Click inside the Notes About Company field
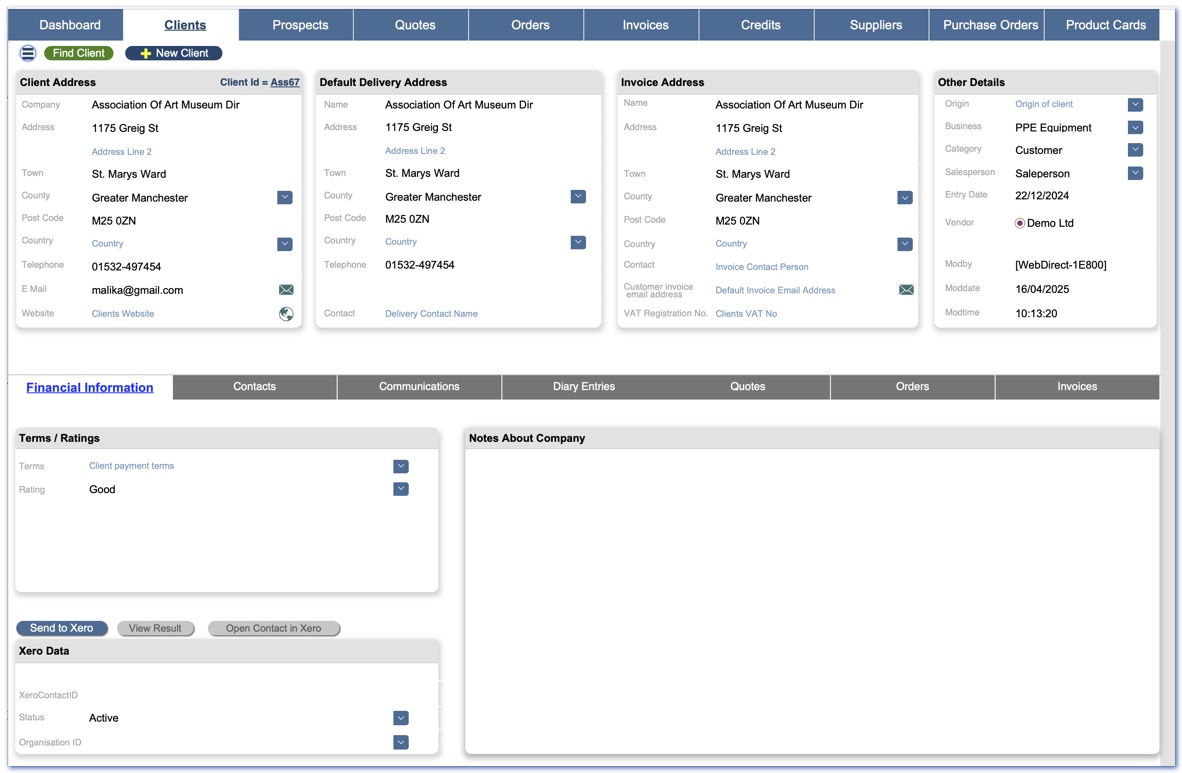 click(x=811, y=600)
